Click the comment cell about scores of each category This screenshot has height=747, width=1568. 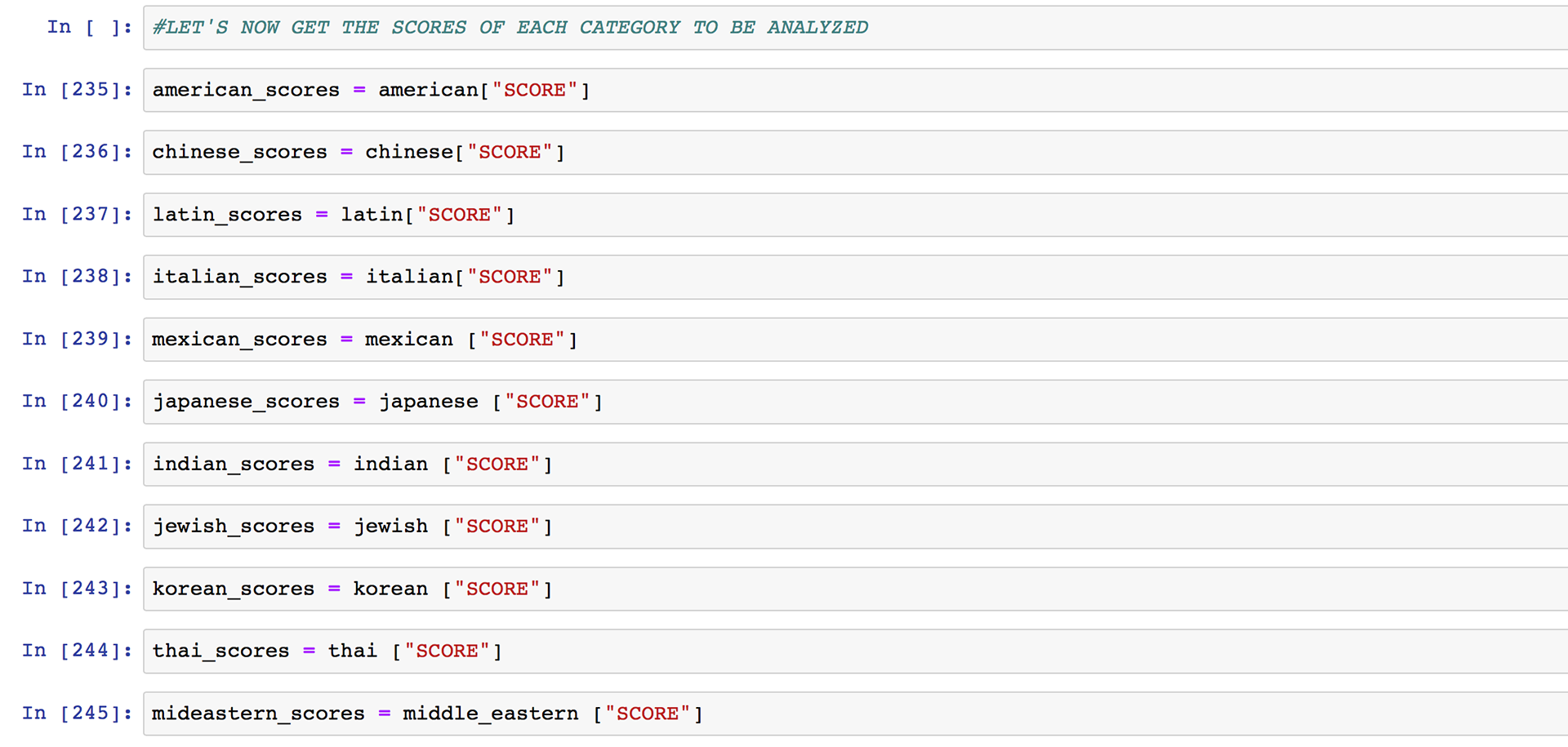click(x=855, y=28)
